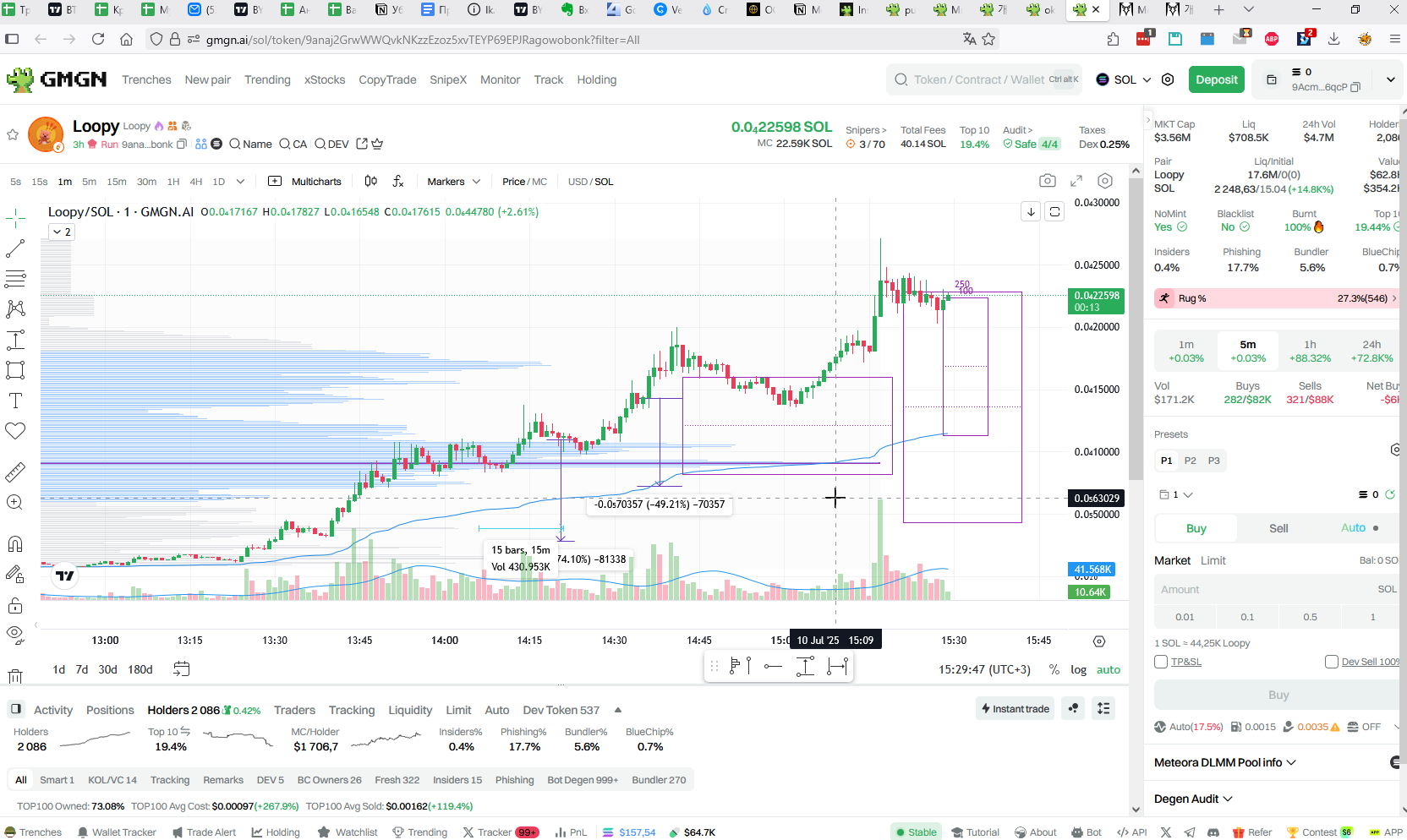Switch chart to Price / MC toggle
Viewport: 1407px width, 840px height.
coord(524,182)
